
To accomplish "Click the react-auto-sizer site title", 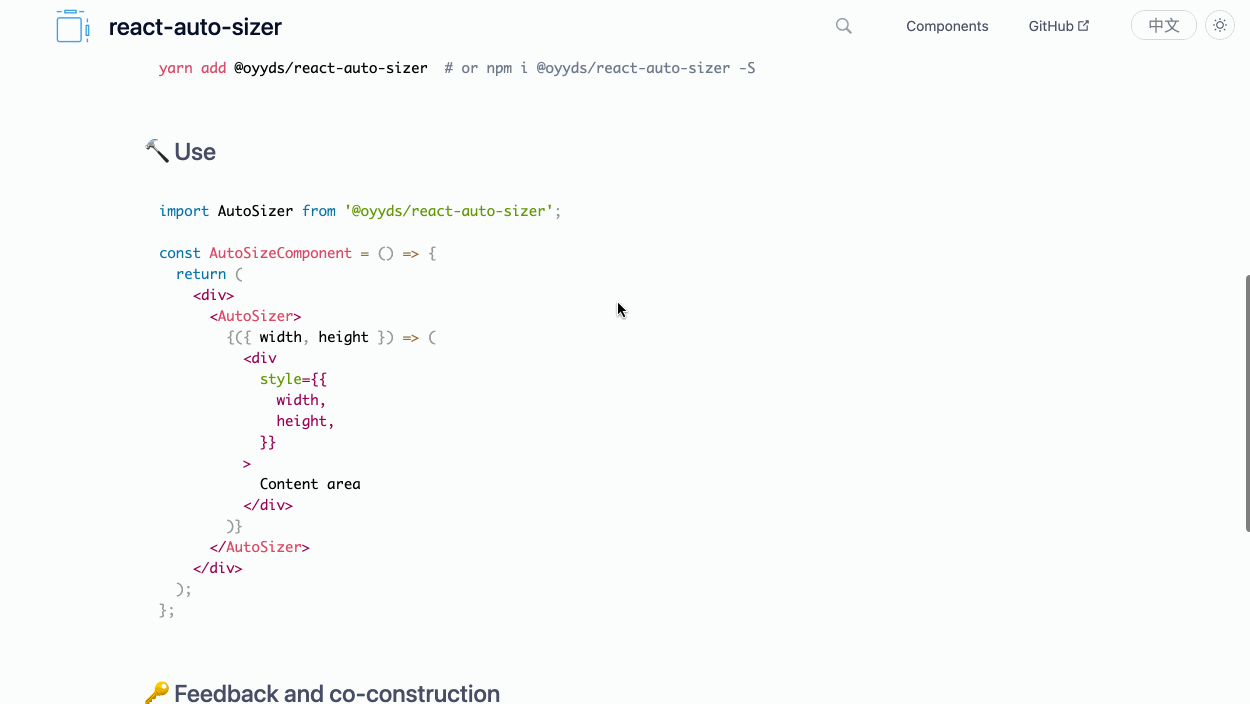I will (x=195, y=27).
